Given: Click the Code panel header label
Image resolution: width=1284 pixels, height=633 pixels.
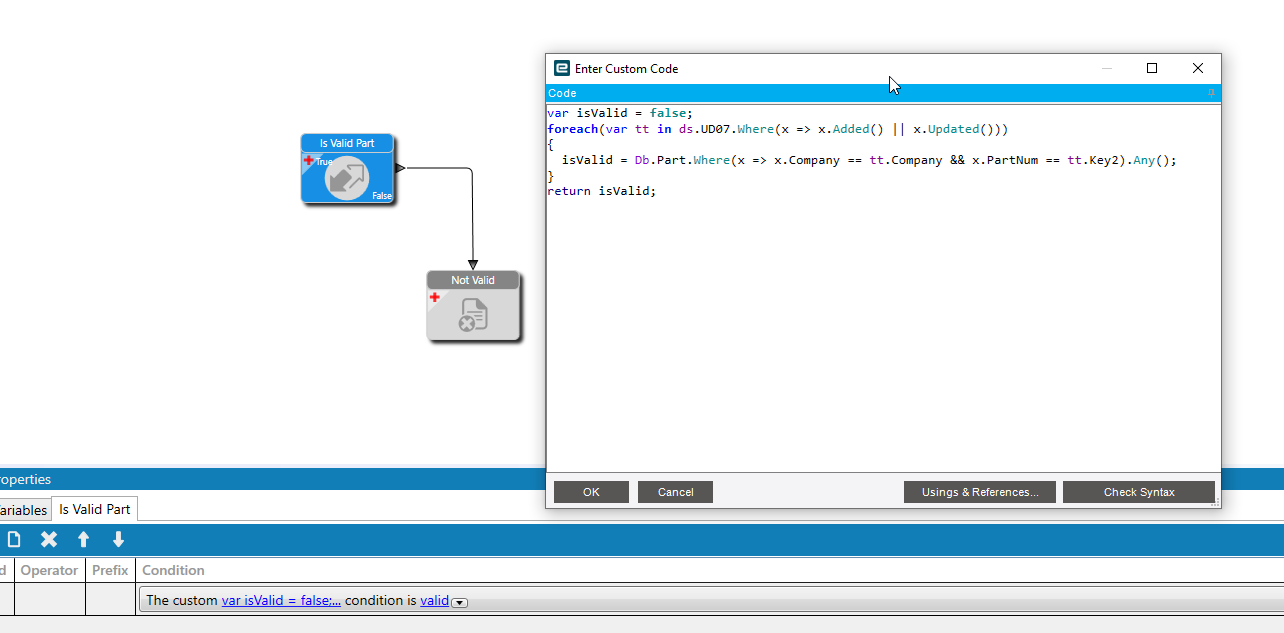Looking at the screenshot, I should 562,93.
